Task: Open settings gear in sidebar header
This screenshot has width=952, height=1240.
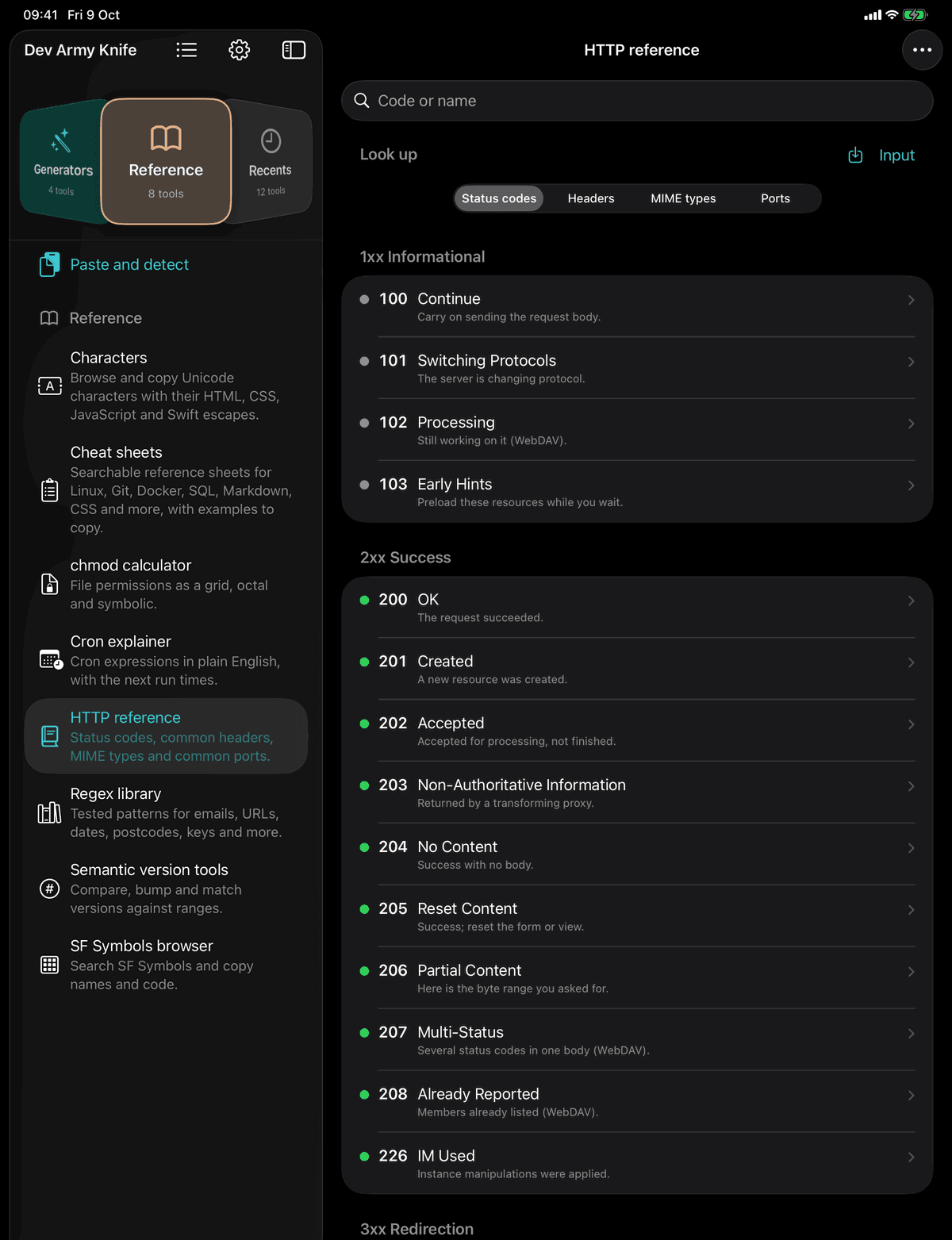Action: [240, 50]
